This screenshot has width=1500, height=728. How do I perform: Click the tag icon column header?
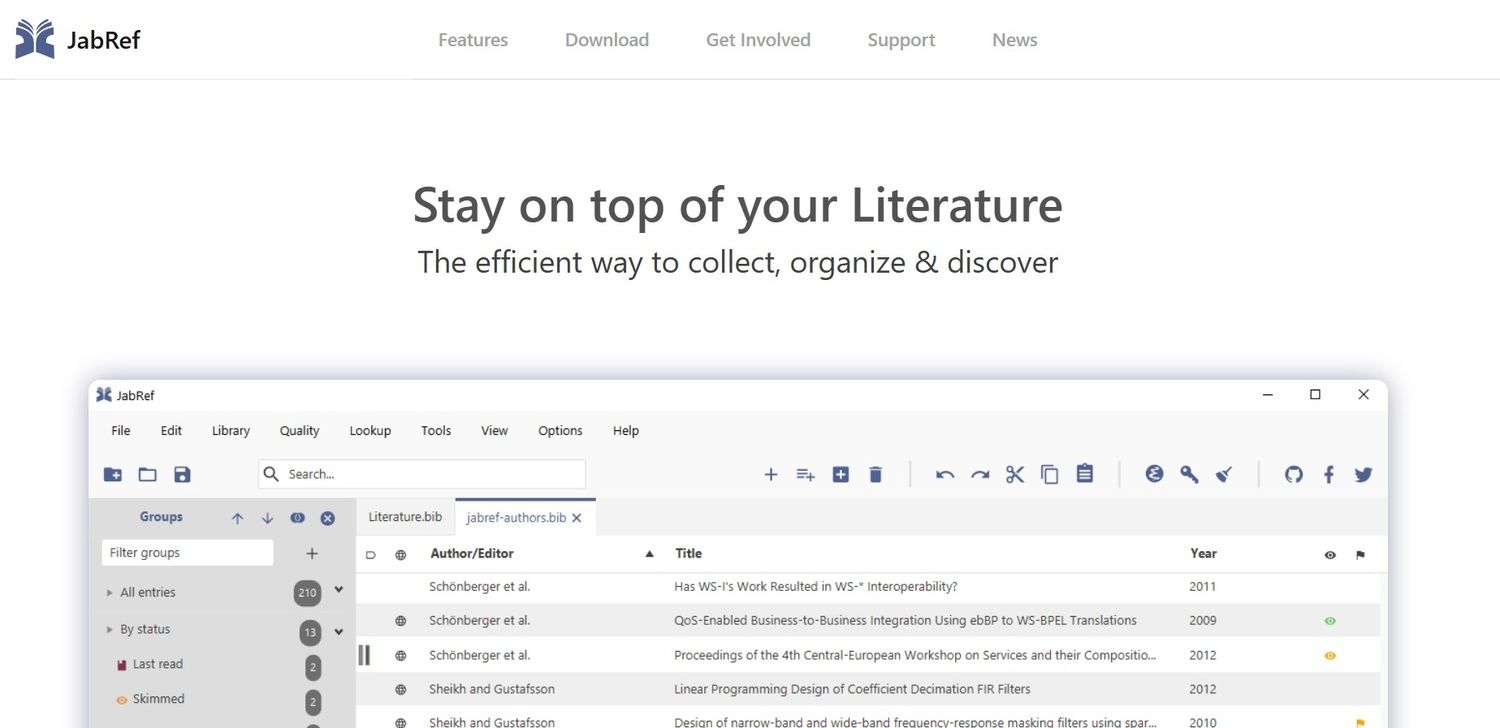click(371, 554)
